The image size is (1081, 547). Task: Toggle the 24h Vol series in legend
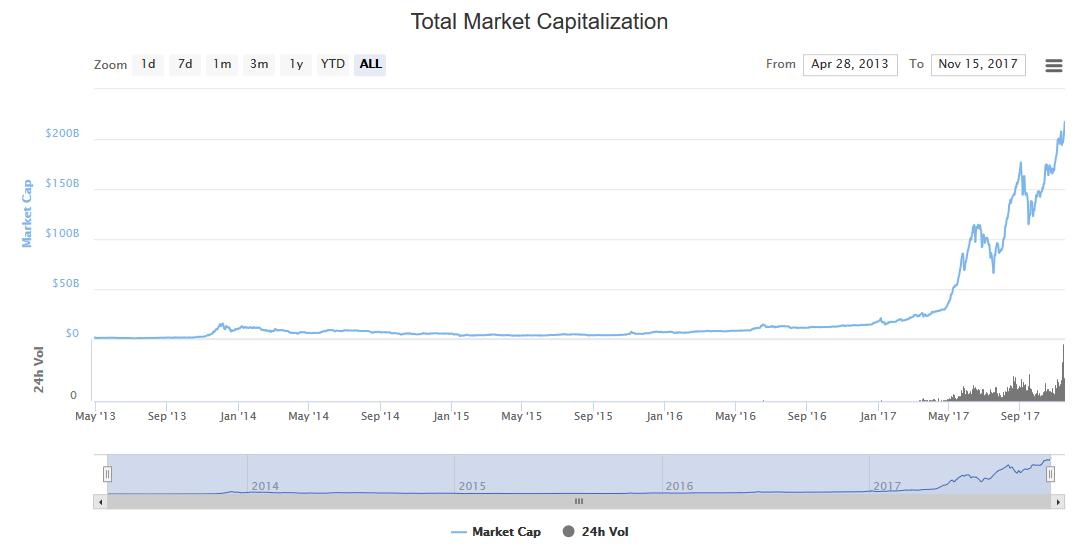point(605,532)
